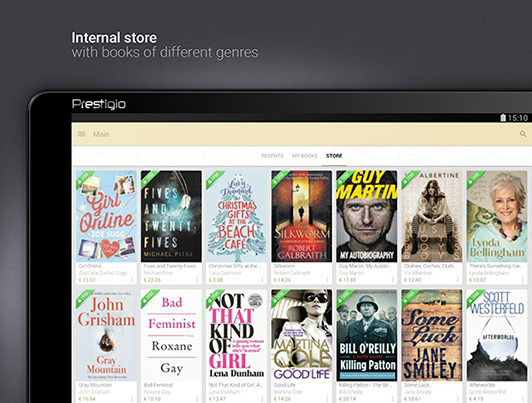This screenshot has height=403, width=532.
Task: Click the price € 18.61
Action: coord(413,399)
